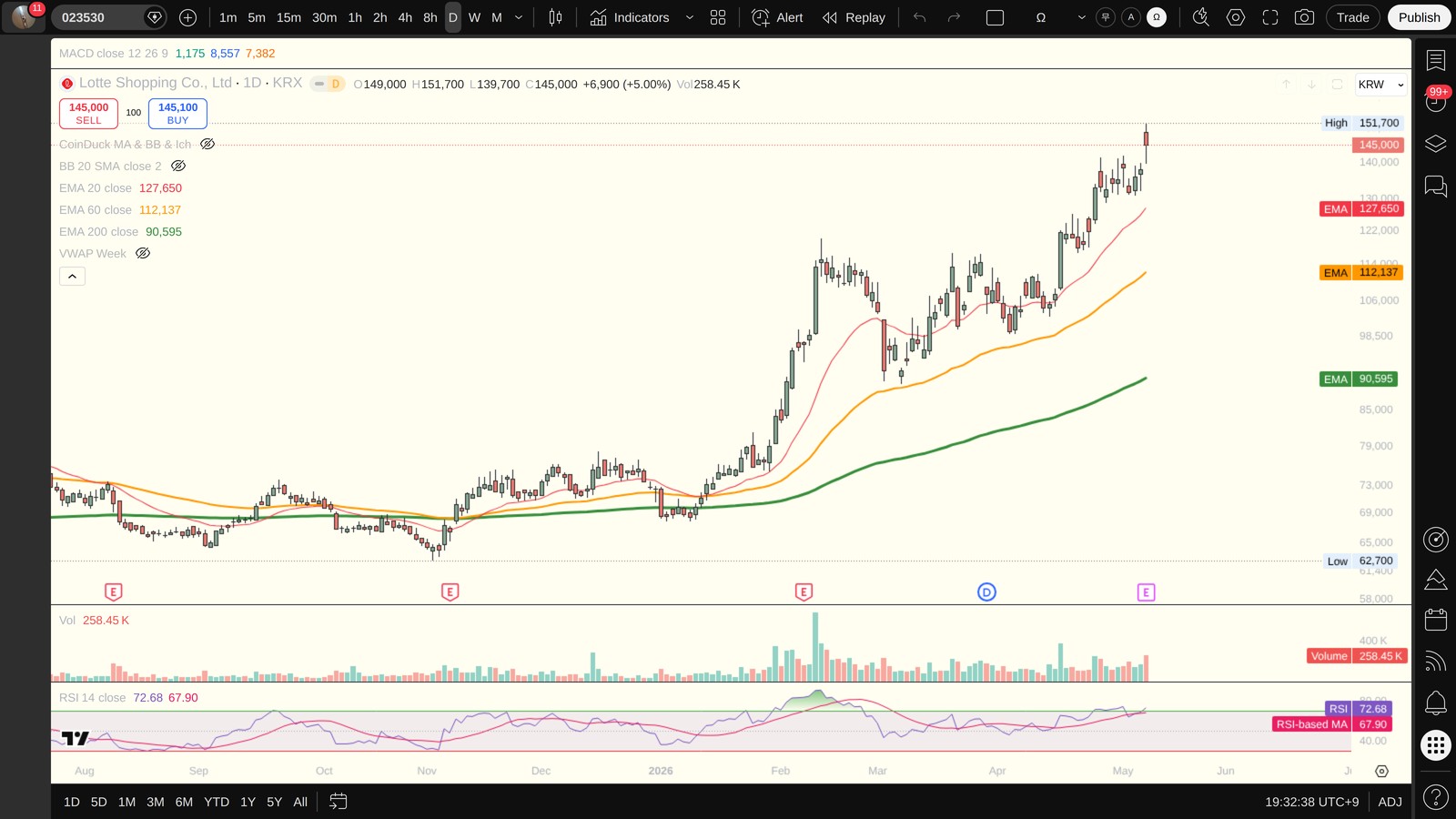Viewport: 1456px width, 819px height.
Task: Select the 6M date range
Action: pyautogui.click(x=184, y=802)
